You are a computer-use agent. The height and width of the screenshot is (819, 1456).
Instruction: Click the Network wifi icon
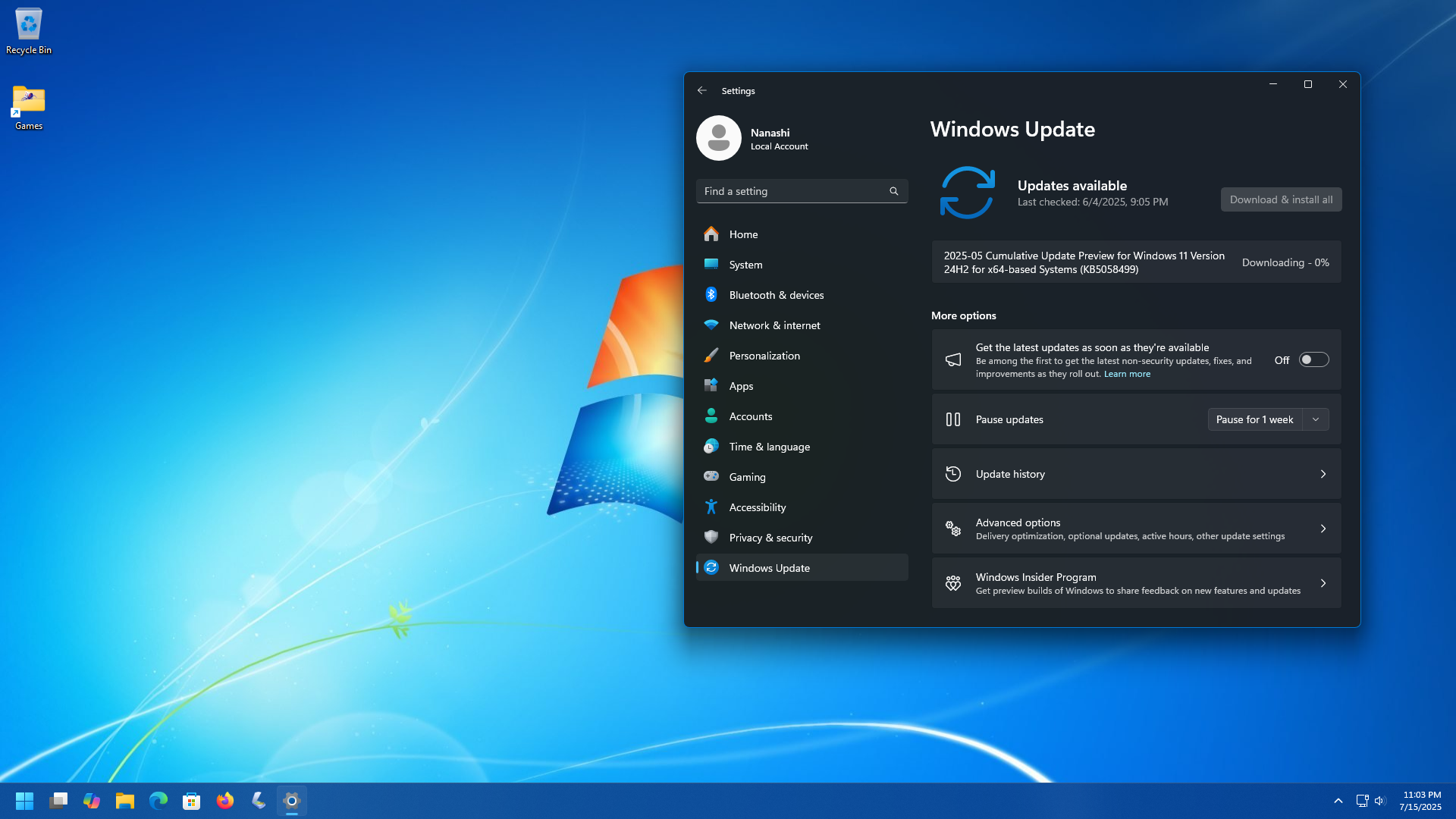coord(711,325)
